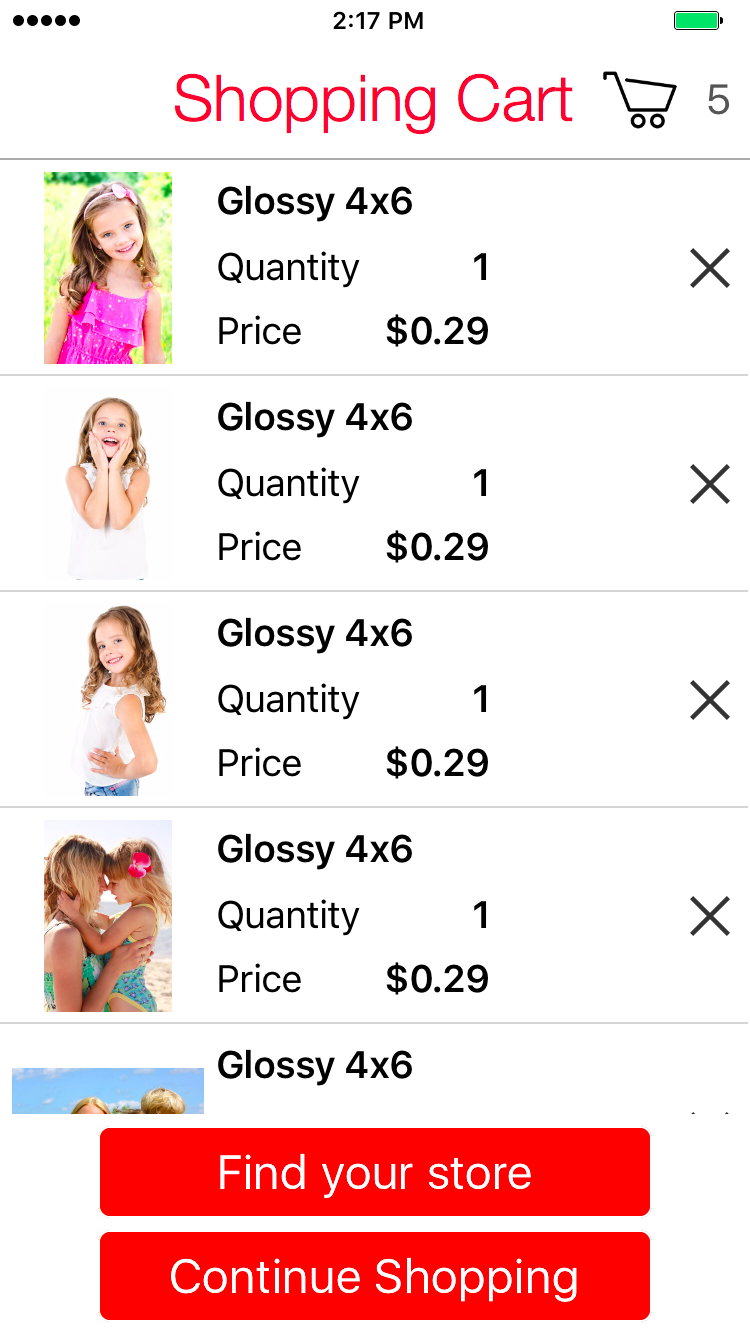Tap the fourth item's quantity value
The image size is (750, 1334).
pos(481,916)
